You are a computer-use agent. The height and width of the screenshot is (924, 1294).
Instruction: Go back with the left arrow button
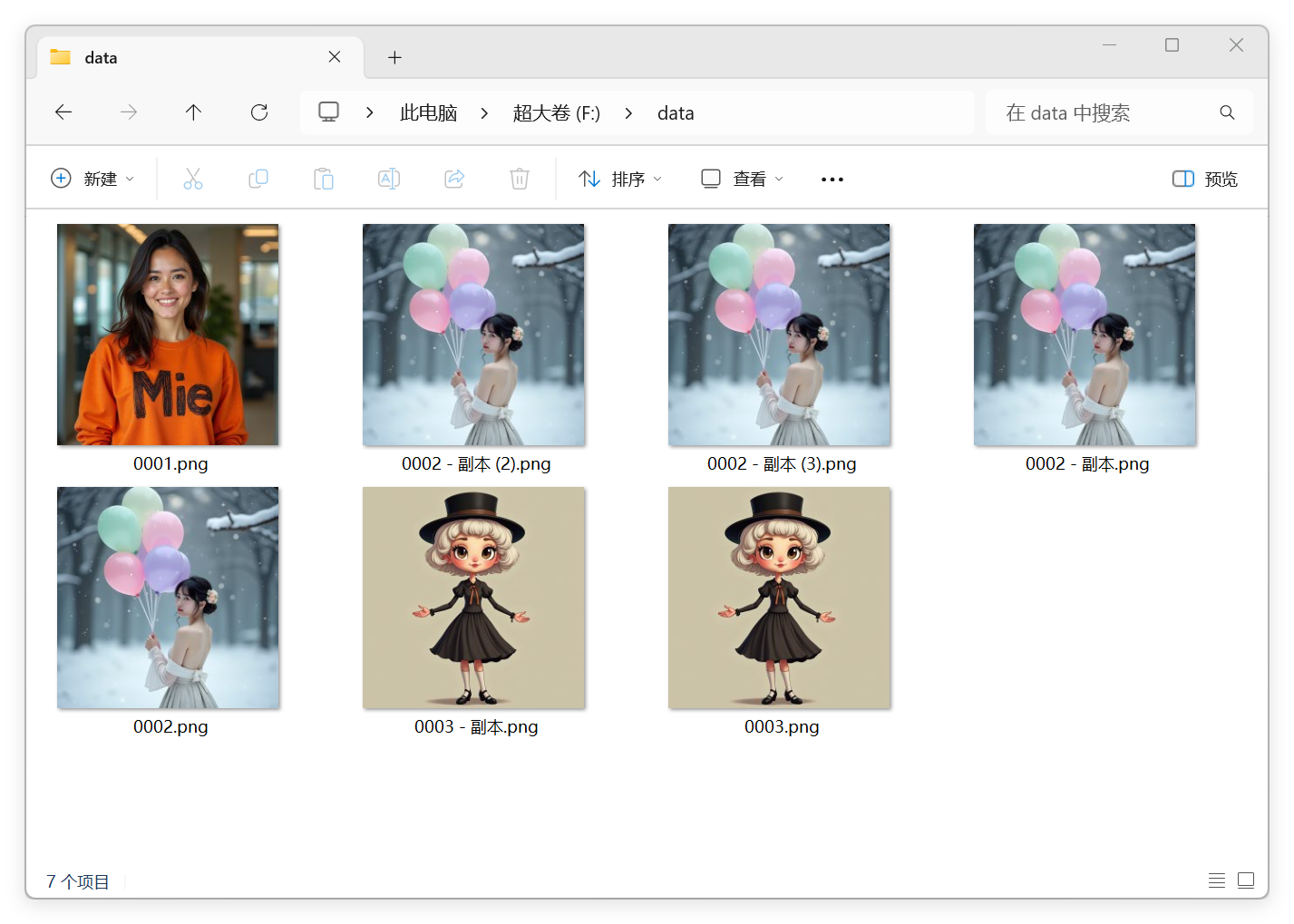click(x=63, y=112)
